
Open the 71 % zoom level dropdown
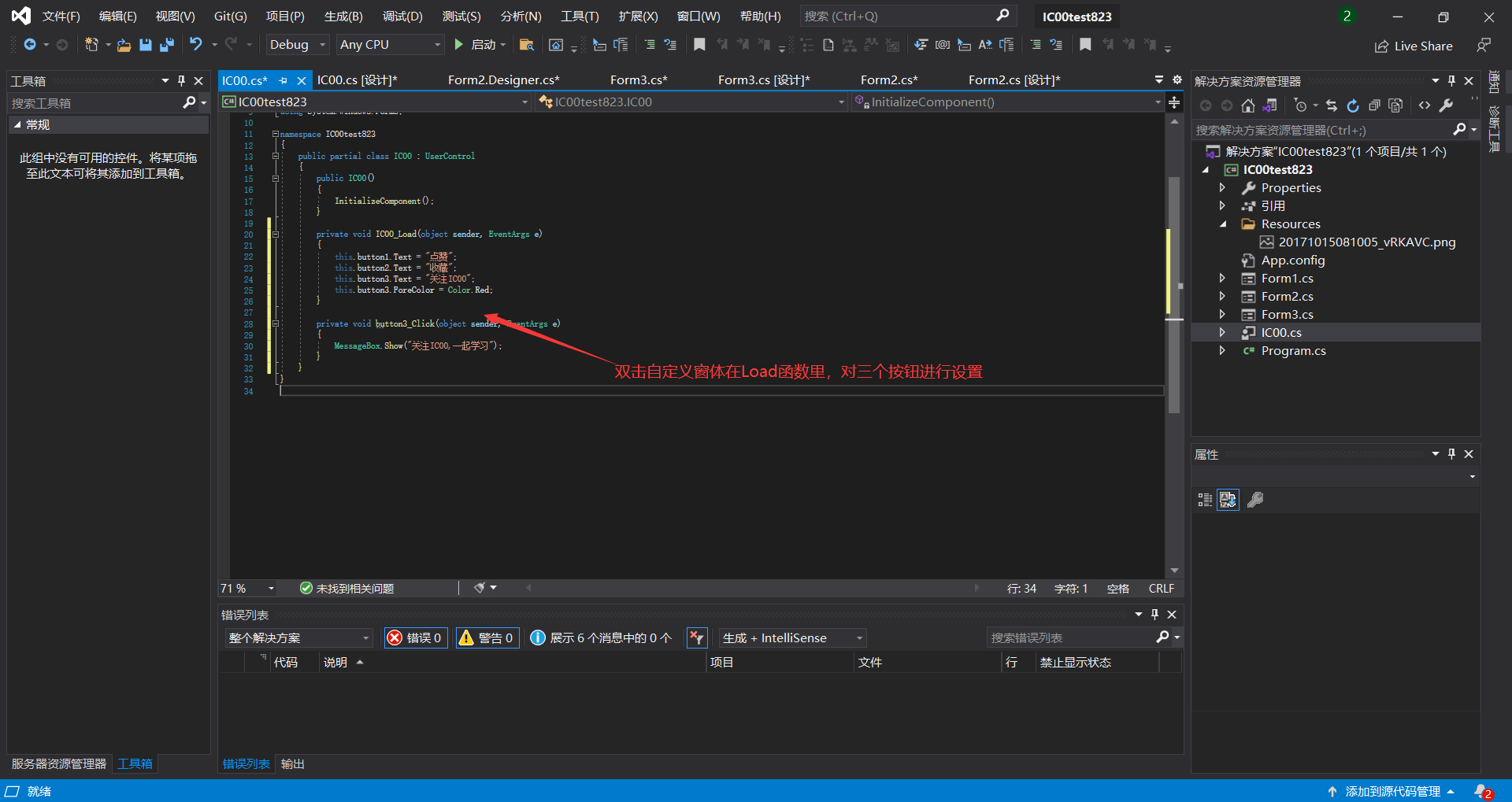[x=247, y=588]
